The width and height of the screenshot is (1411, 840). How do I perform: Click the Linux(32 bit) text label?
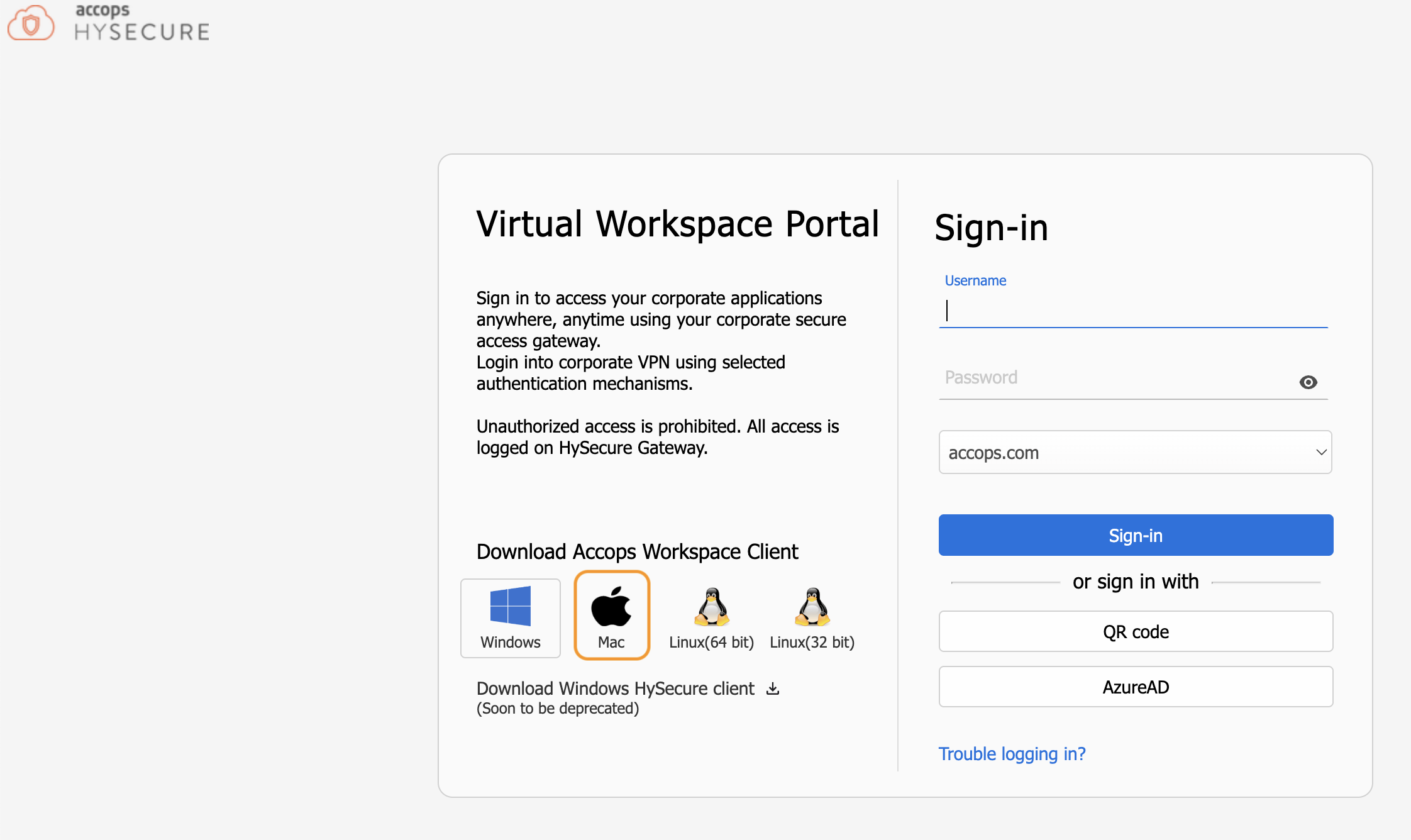click(x=812, y=642)
